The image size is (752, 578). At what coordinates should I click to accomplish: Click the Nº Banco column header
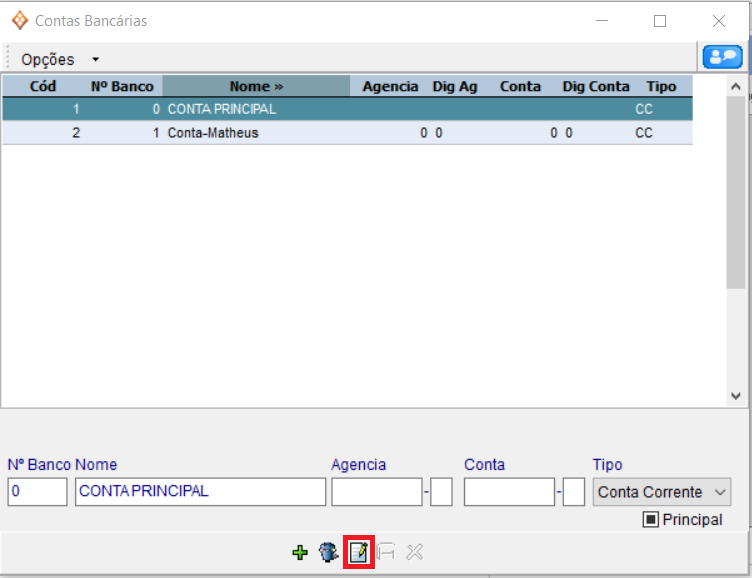tap(122, 86)
